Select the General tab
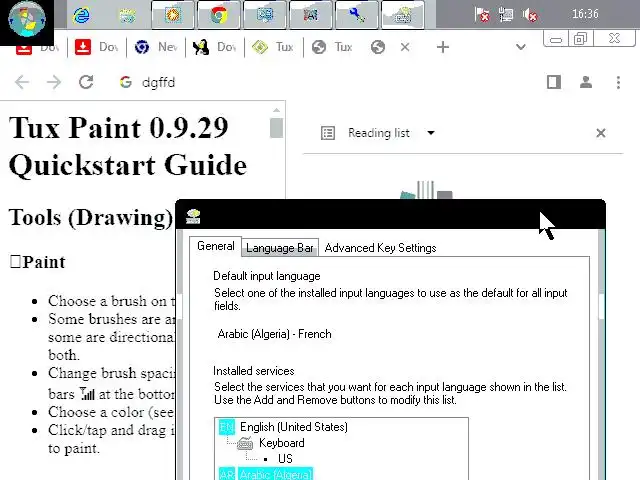The width and height of the screenshot is (640, 480). 216,246
